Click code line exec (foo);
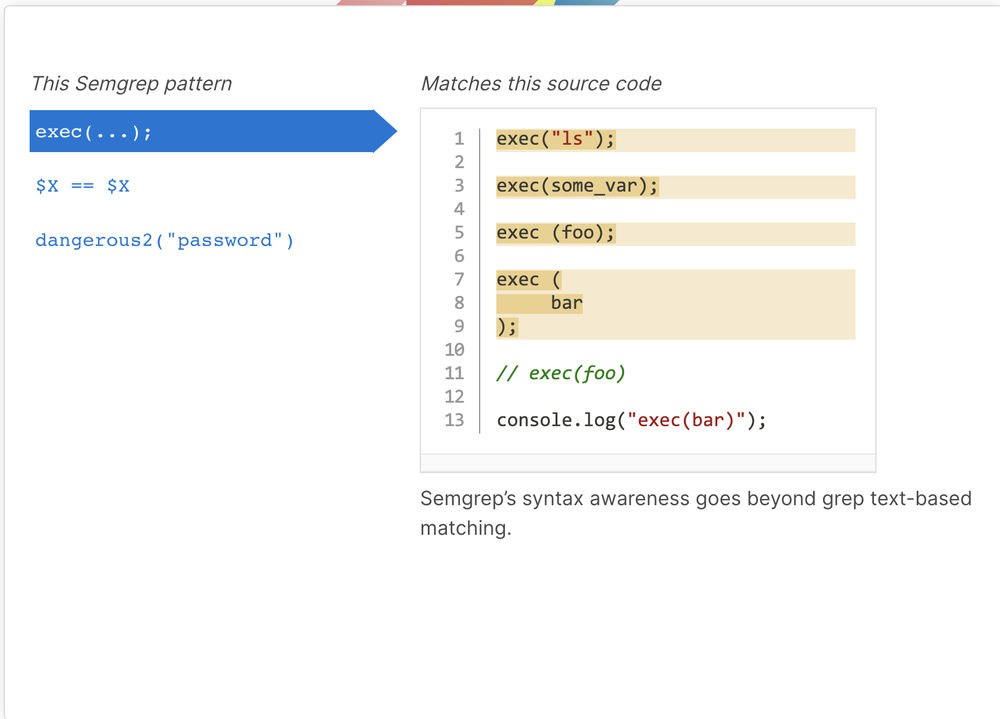 pos(555,233)
